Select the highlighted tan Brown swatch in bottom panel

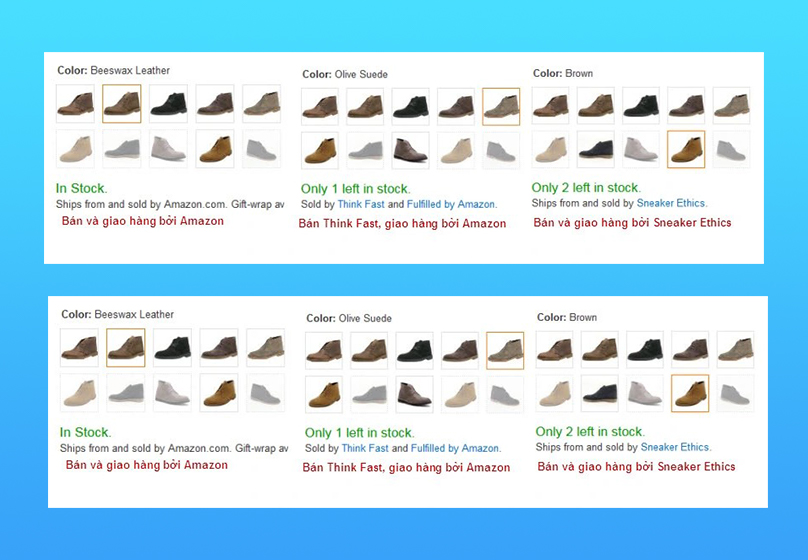(690, 394)
